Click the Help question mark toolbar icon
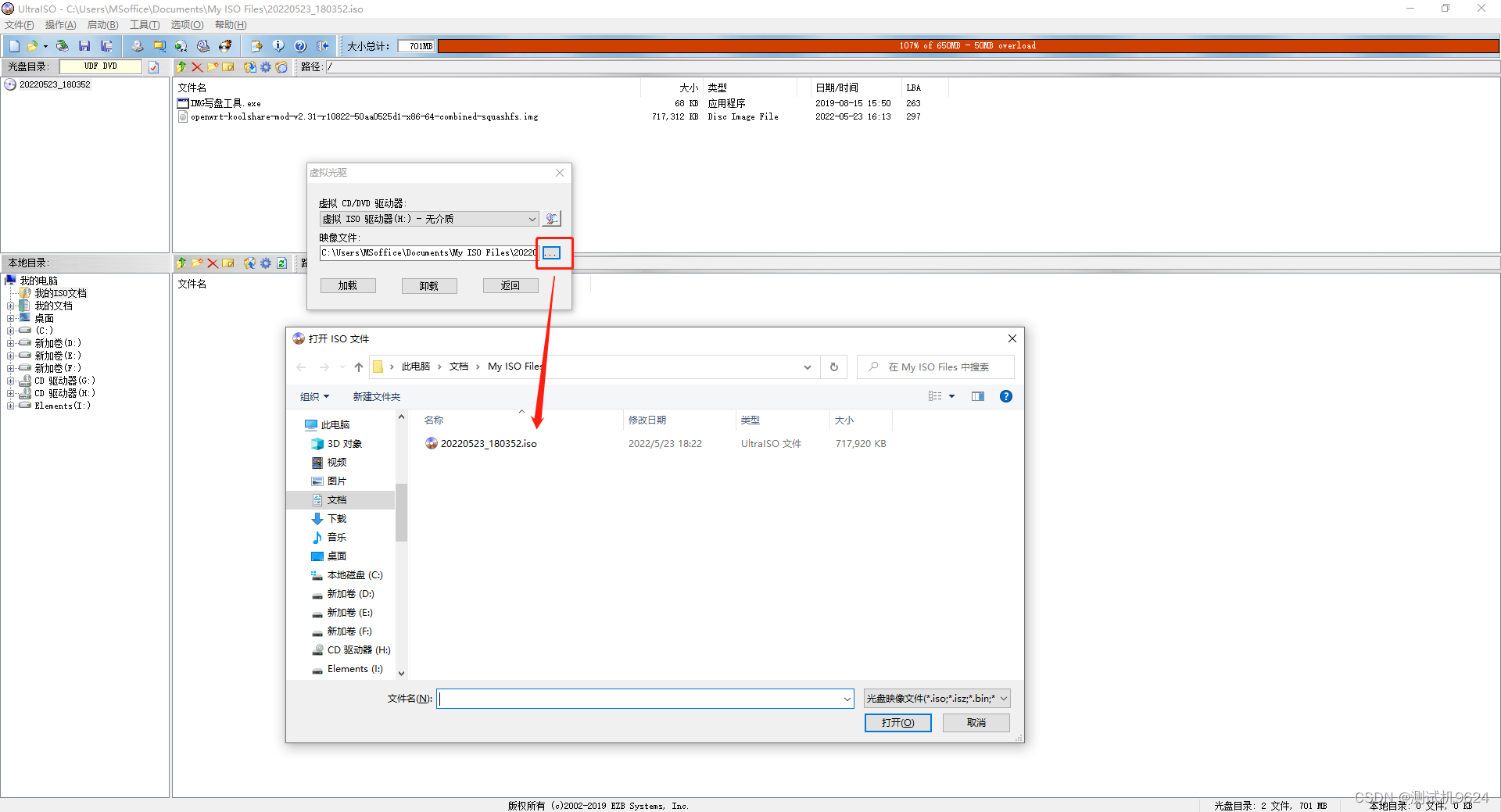Screen dimensions: 1501x812 click(300, 46)
